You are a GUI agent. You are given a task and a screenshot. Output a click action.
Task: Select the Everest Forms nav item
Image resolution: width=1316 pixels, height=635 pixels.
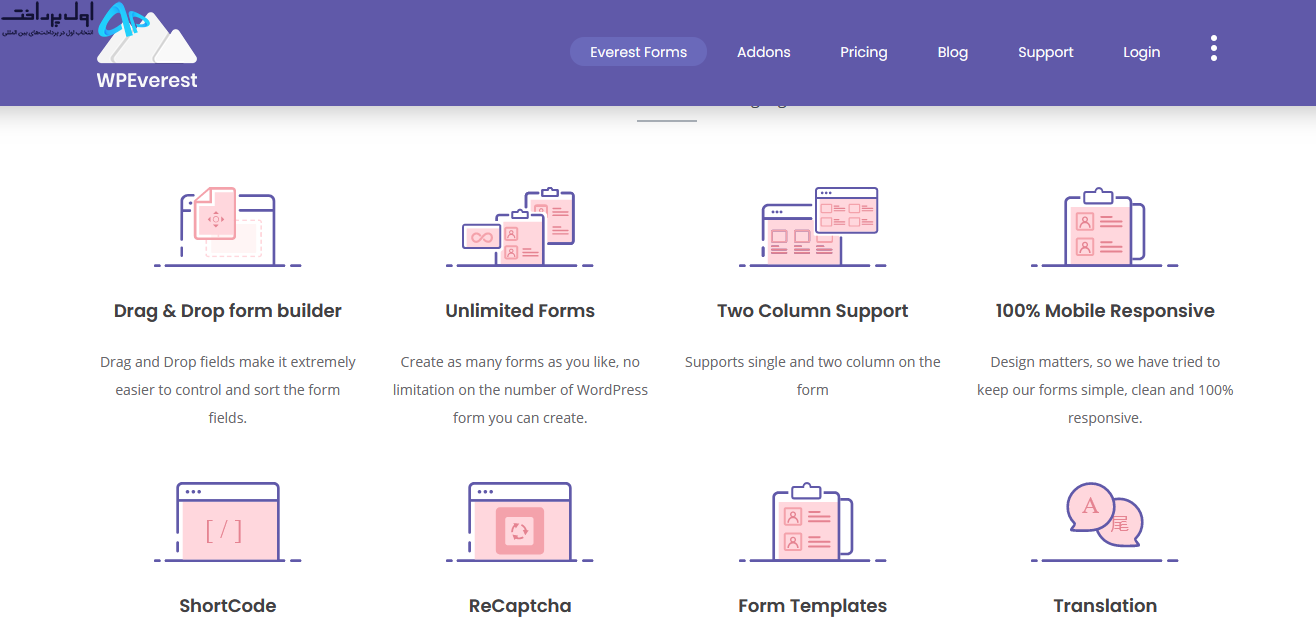click(638, 52)
